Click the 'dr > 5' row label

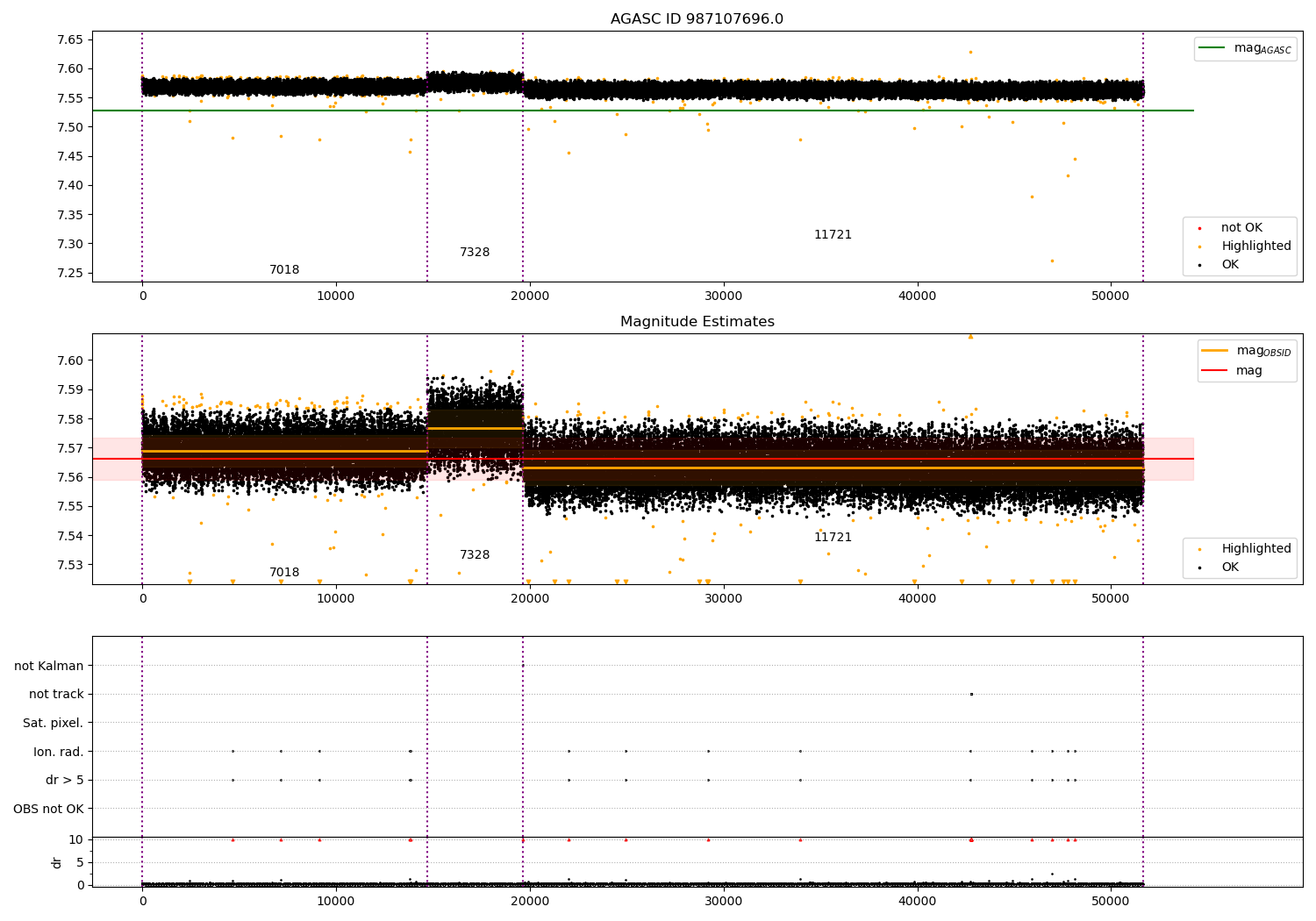click(65, 781)
